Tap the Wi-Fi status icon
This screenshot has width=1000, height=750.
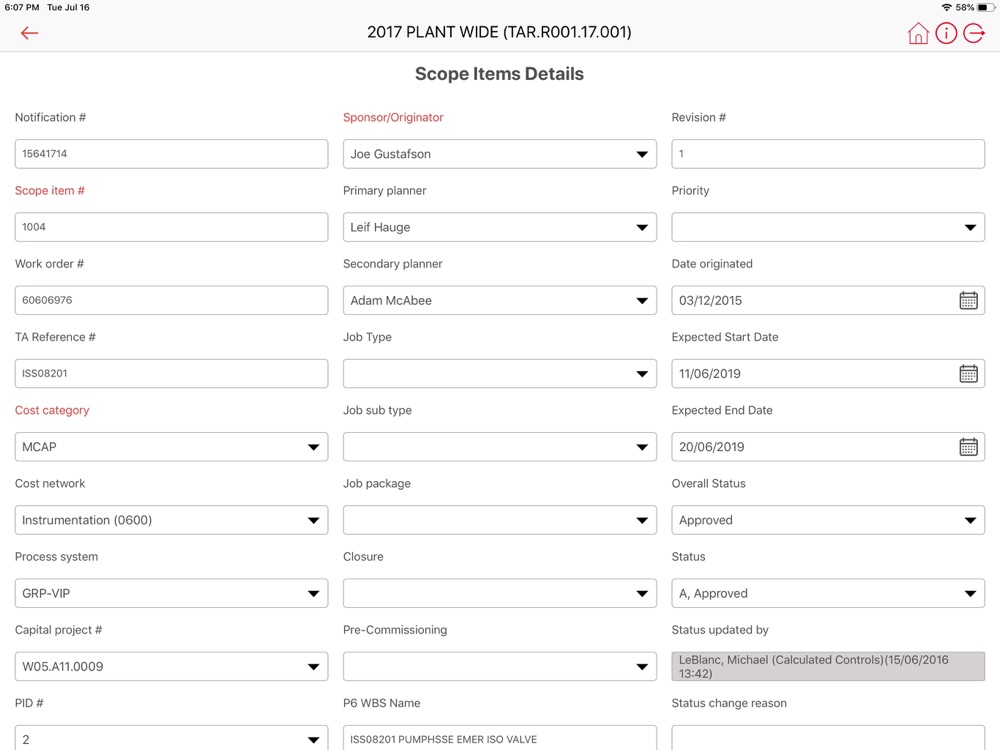[x=946, y=8]
